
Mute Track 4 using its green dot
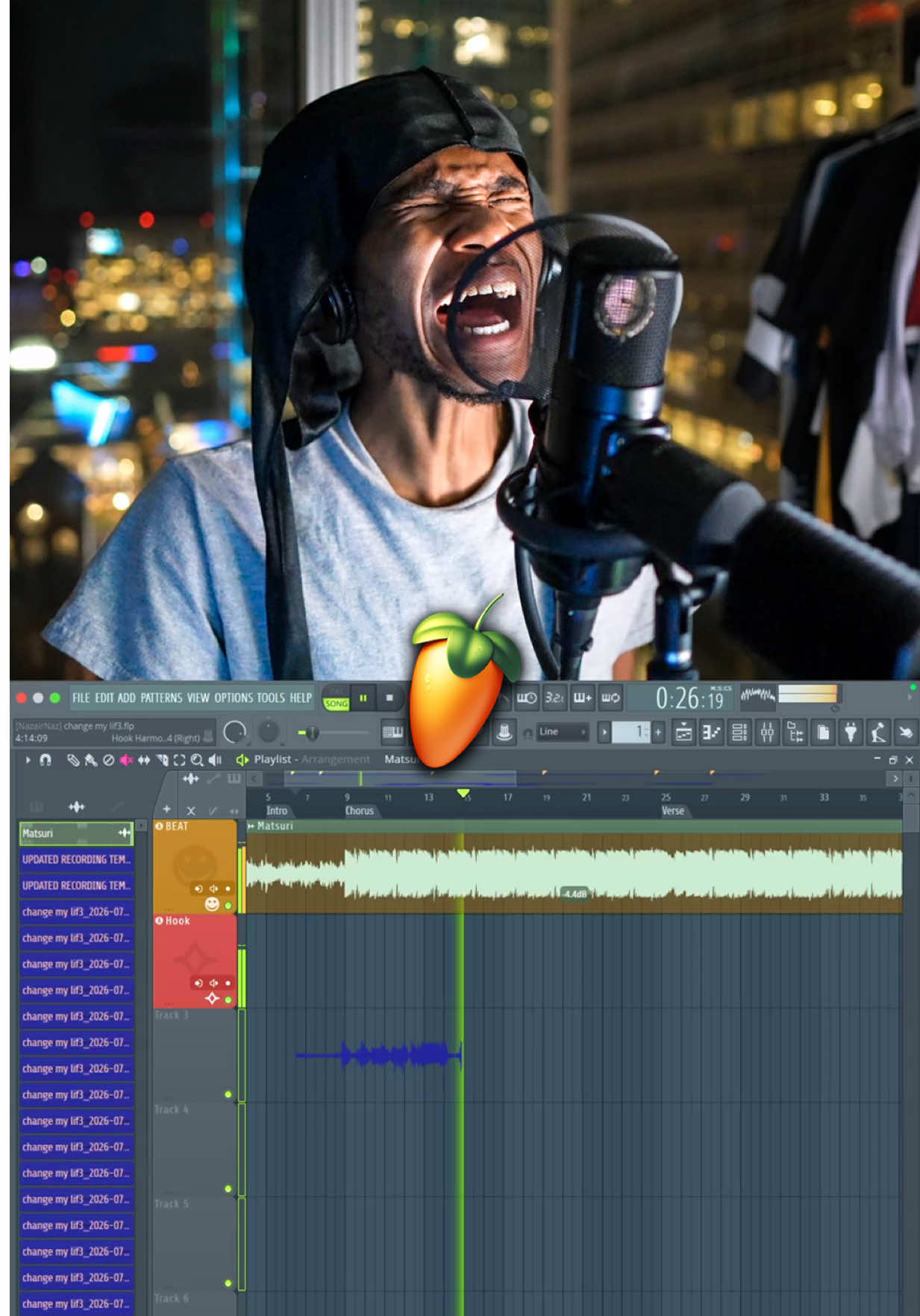(x=228, y=1188)
